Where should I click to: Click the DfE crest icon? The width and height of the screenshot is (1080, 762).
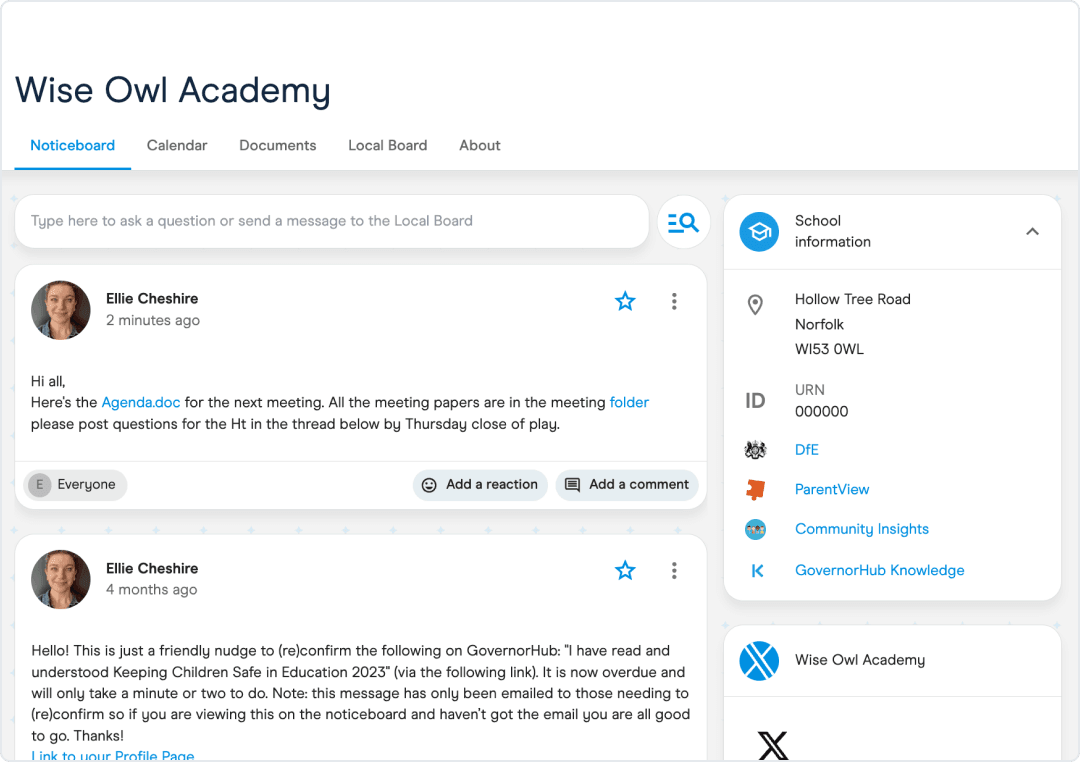pos(756,450)
